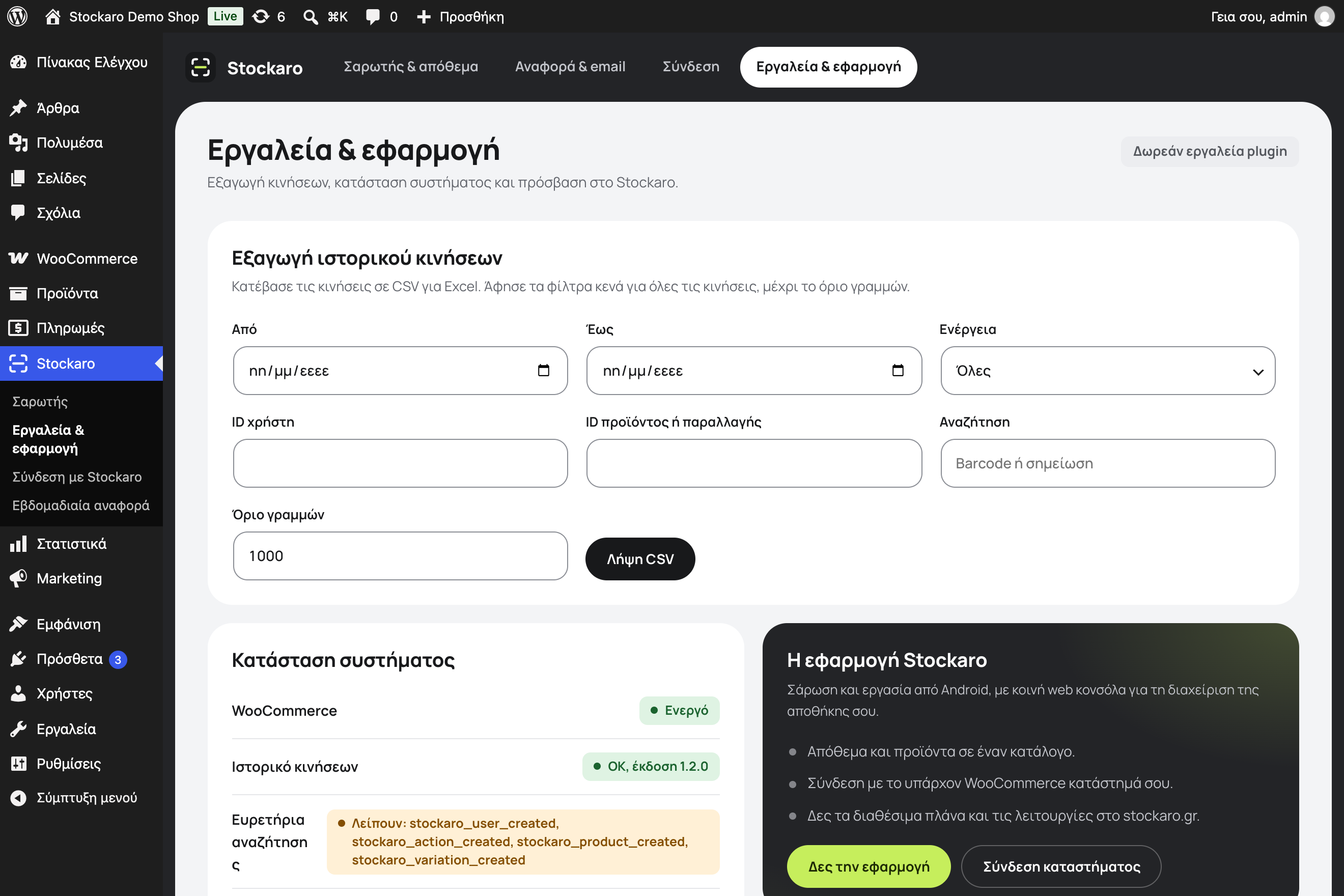Viewport: 1344px width, 896px height.
Task: Click the Πολυμέσα media icon in sidebar
Action: (x=18, y=142)
